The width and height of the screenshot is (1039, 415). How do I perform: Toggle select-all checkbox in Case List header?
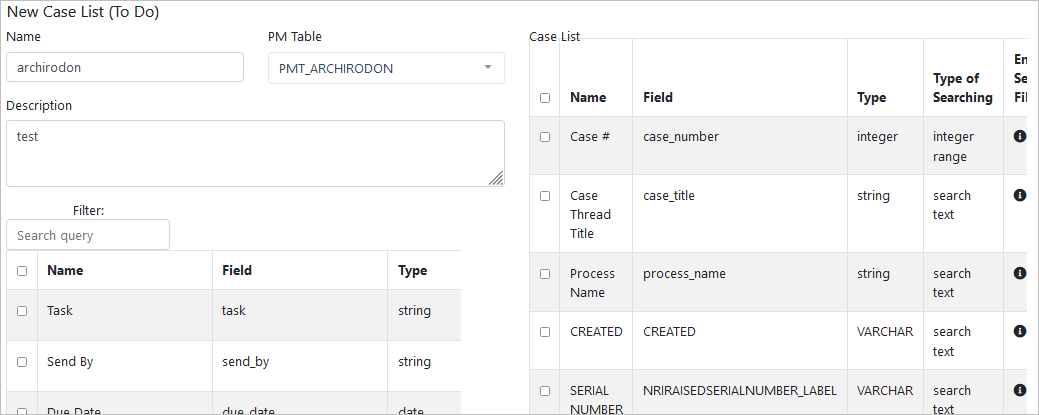[x=545, y=98]
